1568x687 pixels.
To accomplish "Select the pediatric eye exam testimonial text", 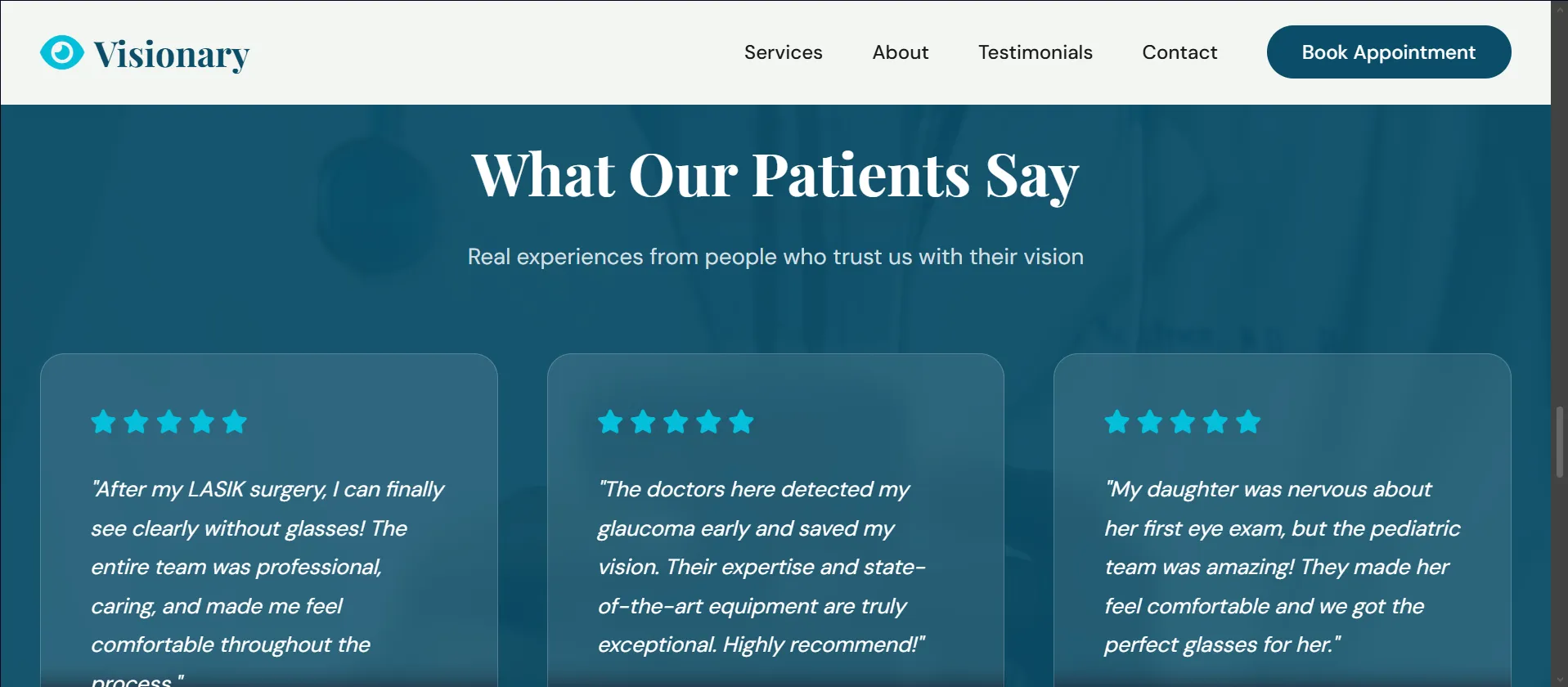I will (1281, 567).
